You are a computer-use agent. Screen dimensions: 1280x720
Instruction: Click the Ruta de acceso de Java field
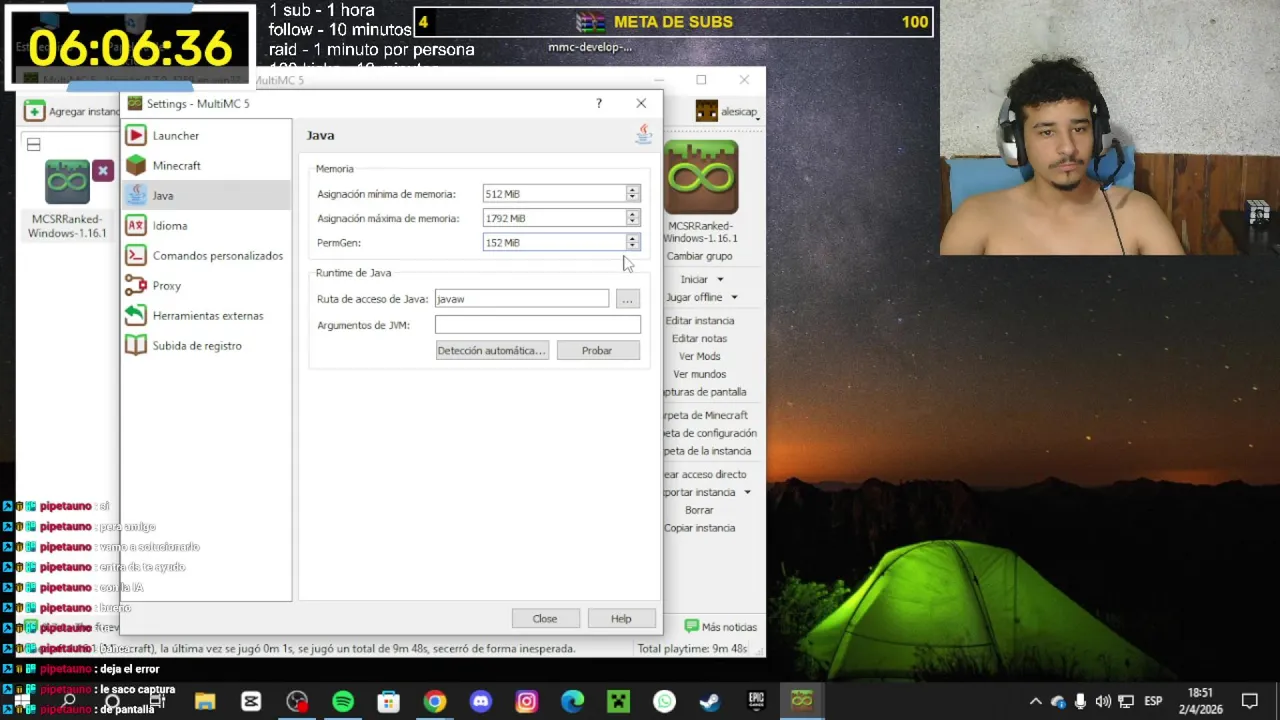click(521, 299)
